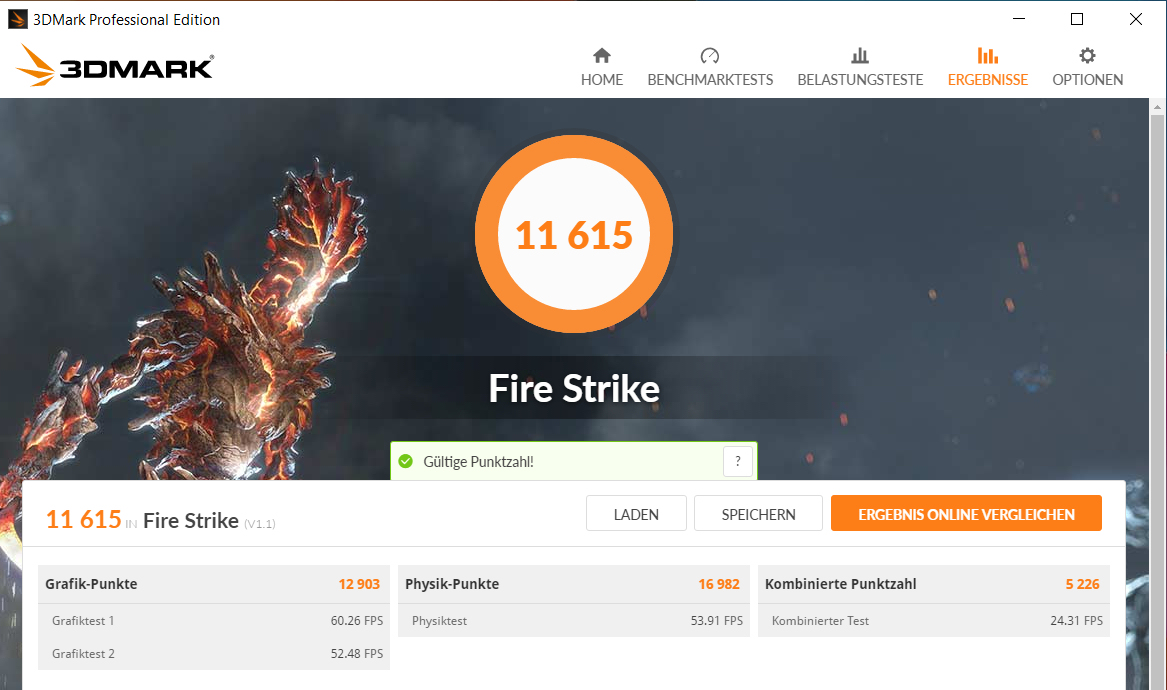Image resolution: width=1167 pixels, height=690 pixels.
Task: Open help with the question mark button
Action: coord(737,461)
